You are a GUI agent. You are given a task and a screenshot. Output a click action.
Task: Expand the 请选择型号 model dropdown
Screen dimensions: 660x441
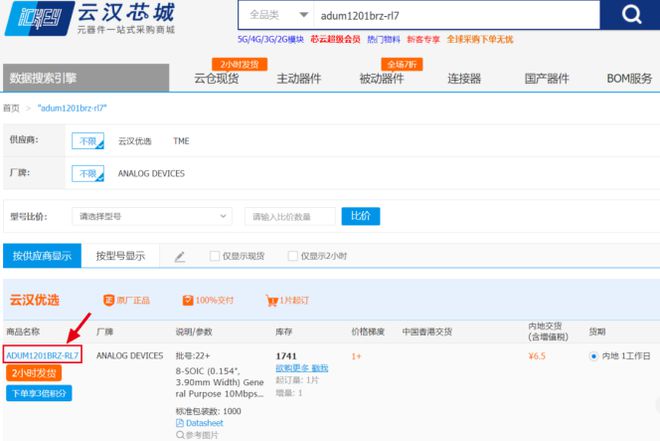pos(152,216)
